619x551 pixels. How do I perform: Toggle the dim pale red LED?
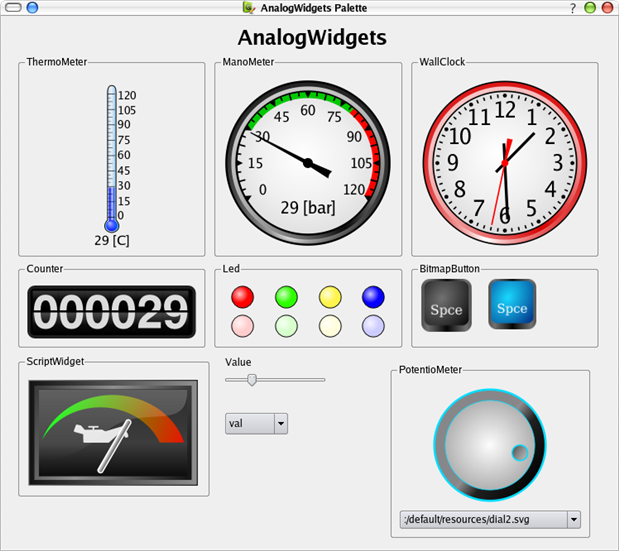tap(243, 326)
